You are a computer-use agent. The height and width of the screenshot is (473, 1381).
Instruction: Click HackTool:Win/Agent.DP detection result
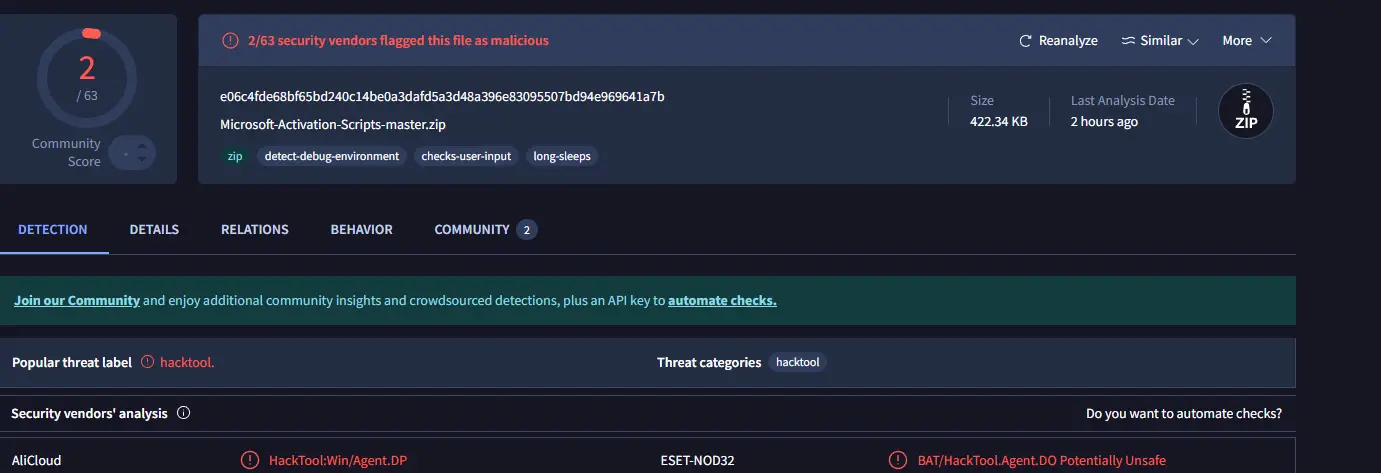[338, 461]
